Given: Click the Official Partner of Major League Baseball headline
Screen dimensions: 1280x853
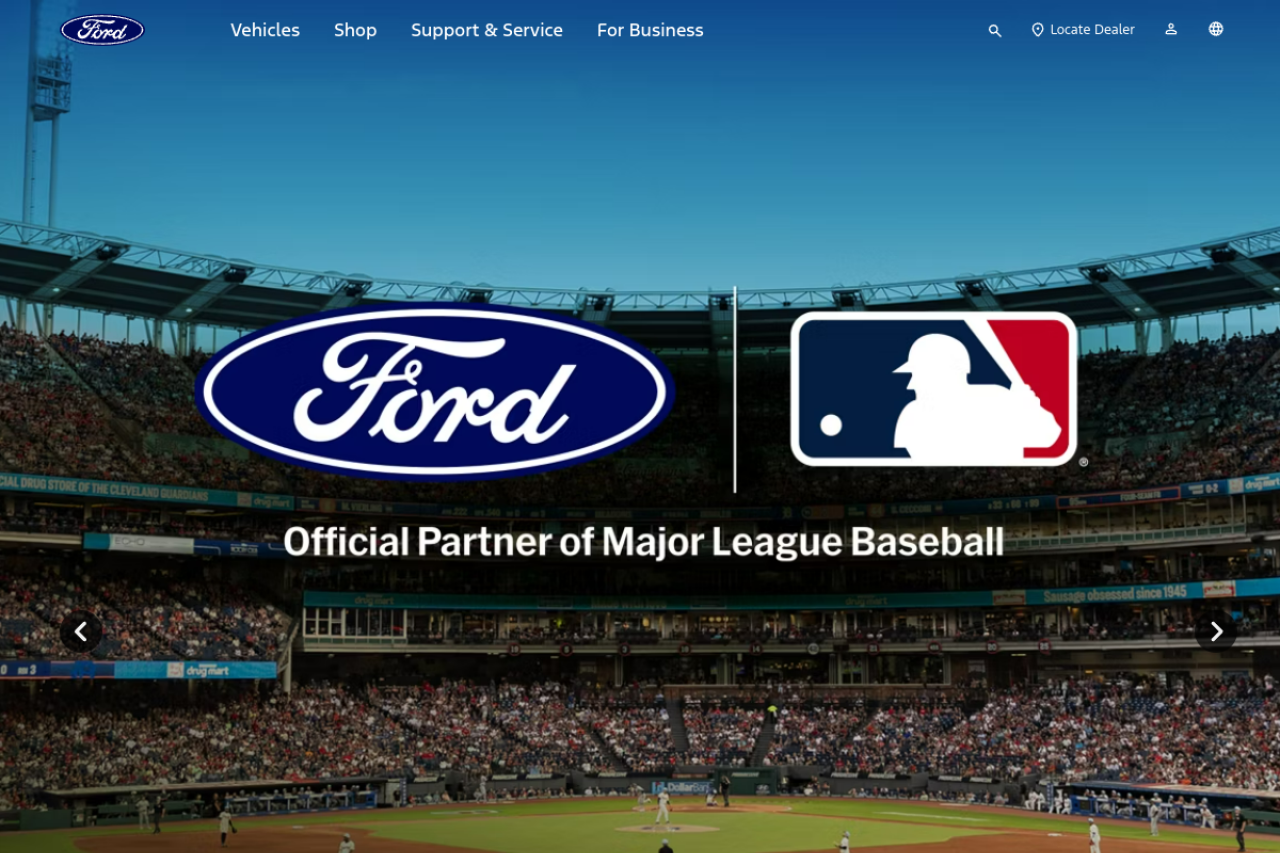Looking at the screenshot, I should [643, 541].
